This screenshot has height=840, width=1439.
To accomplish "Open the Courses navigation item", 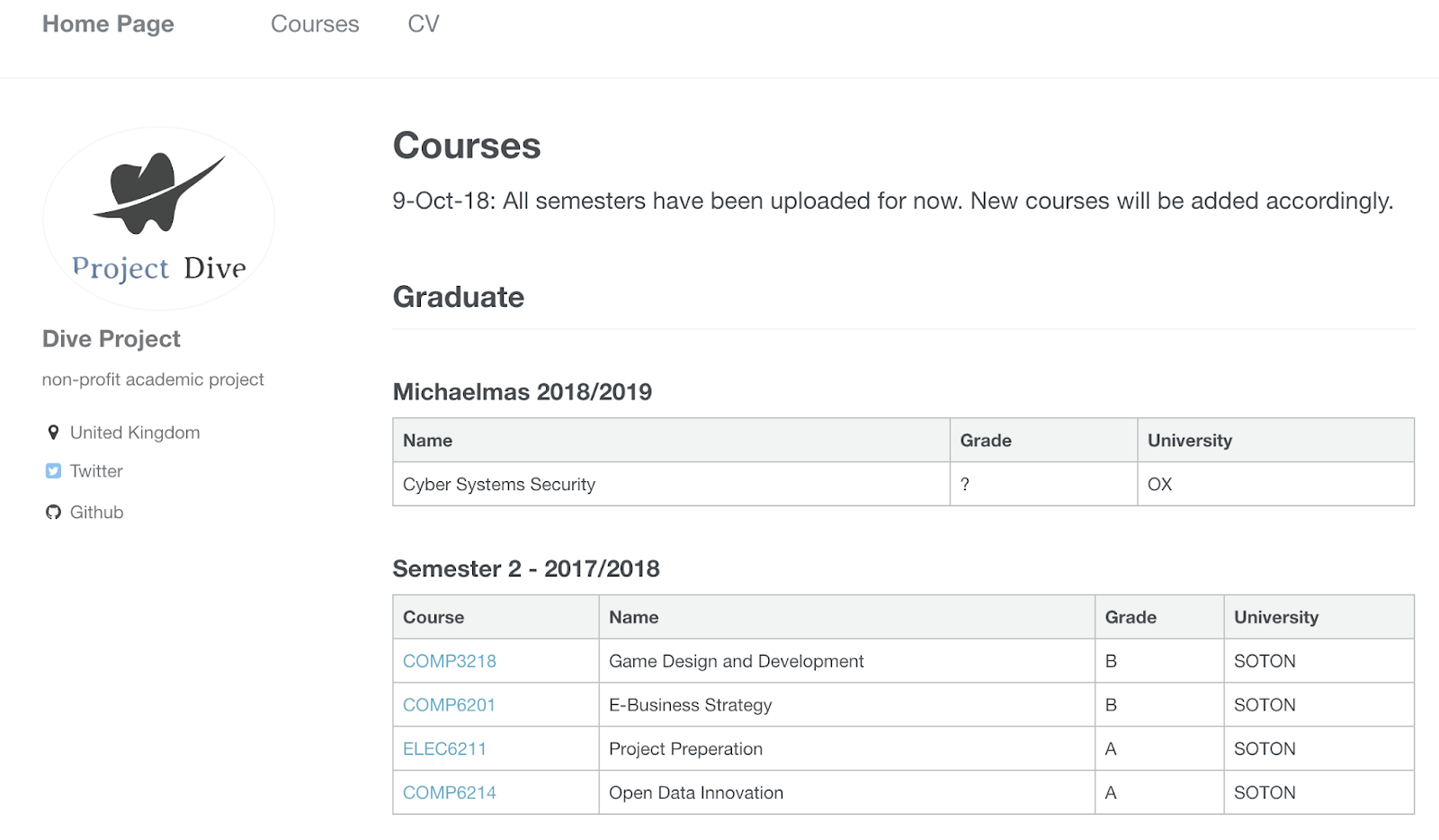I will [x=315, y=24].
